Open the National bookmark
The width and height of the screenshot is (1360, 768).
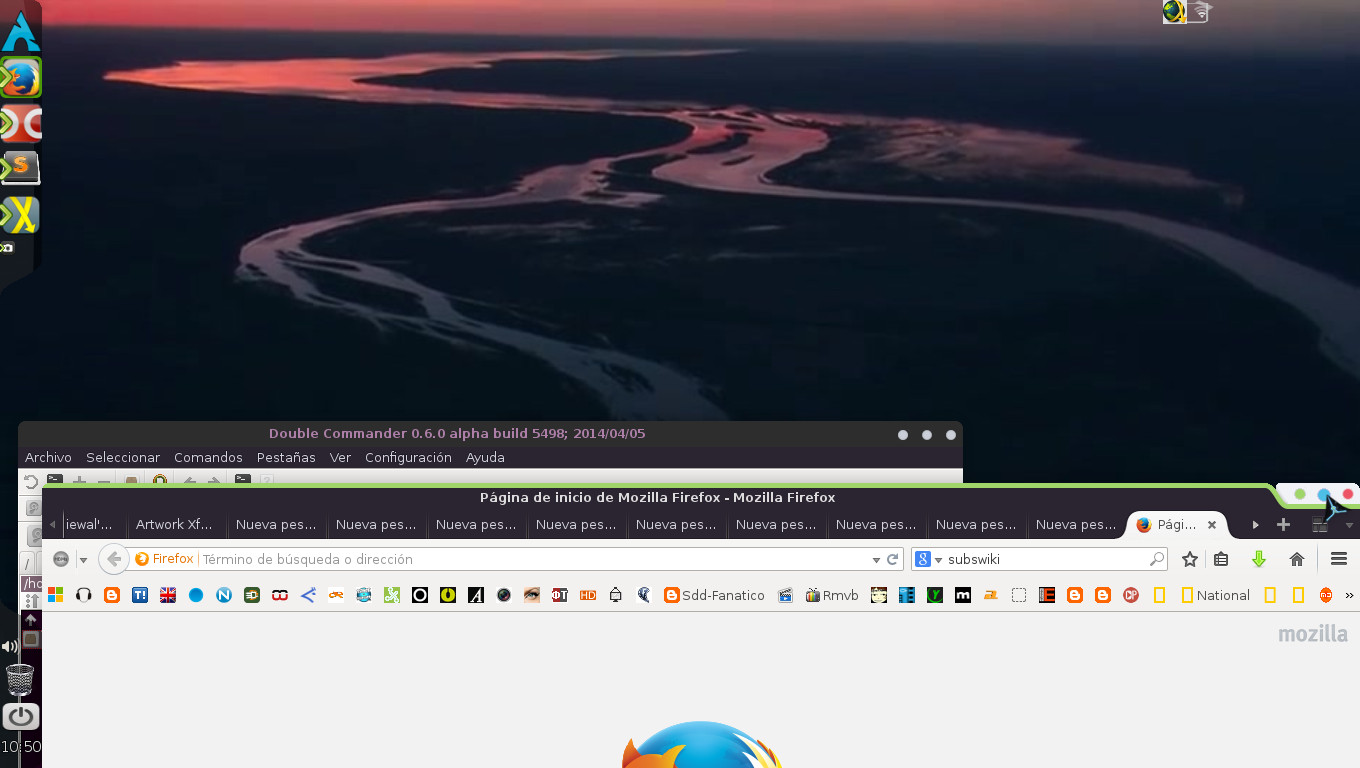(x=1215, y=595)
